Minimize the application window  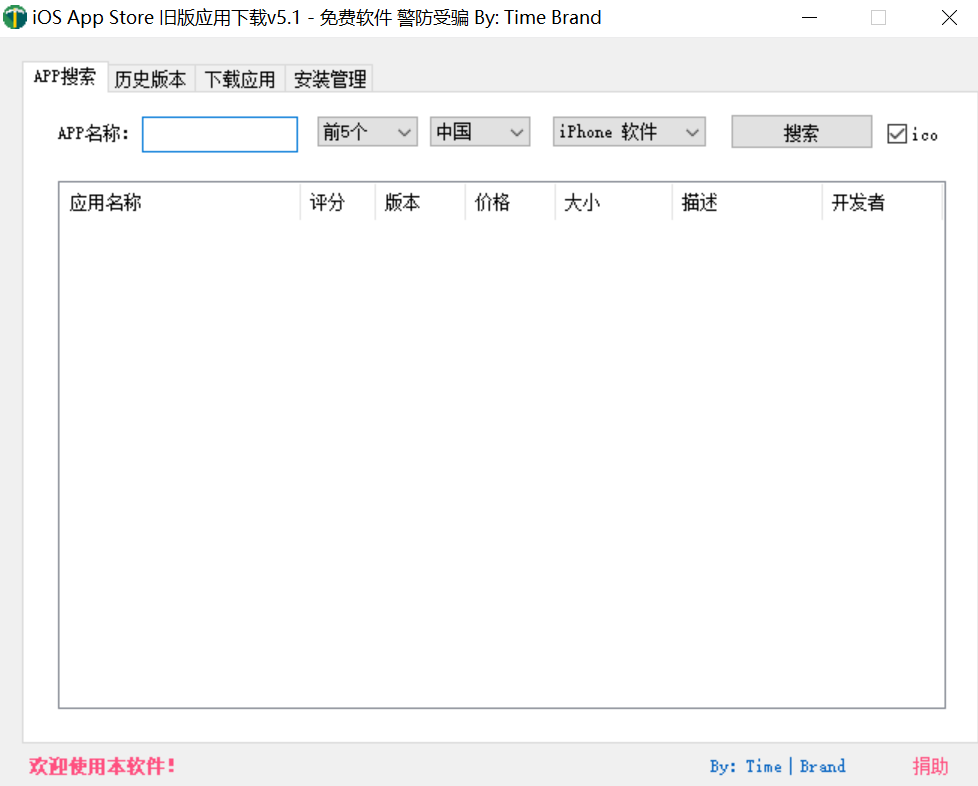[x=808, y=17]
